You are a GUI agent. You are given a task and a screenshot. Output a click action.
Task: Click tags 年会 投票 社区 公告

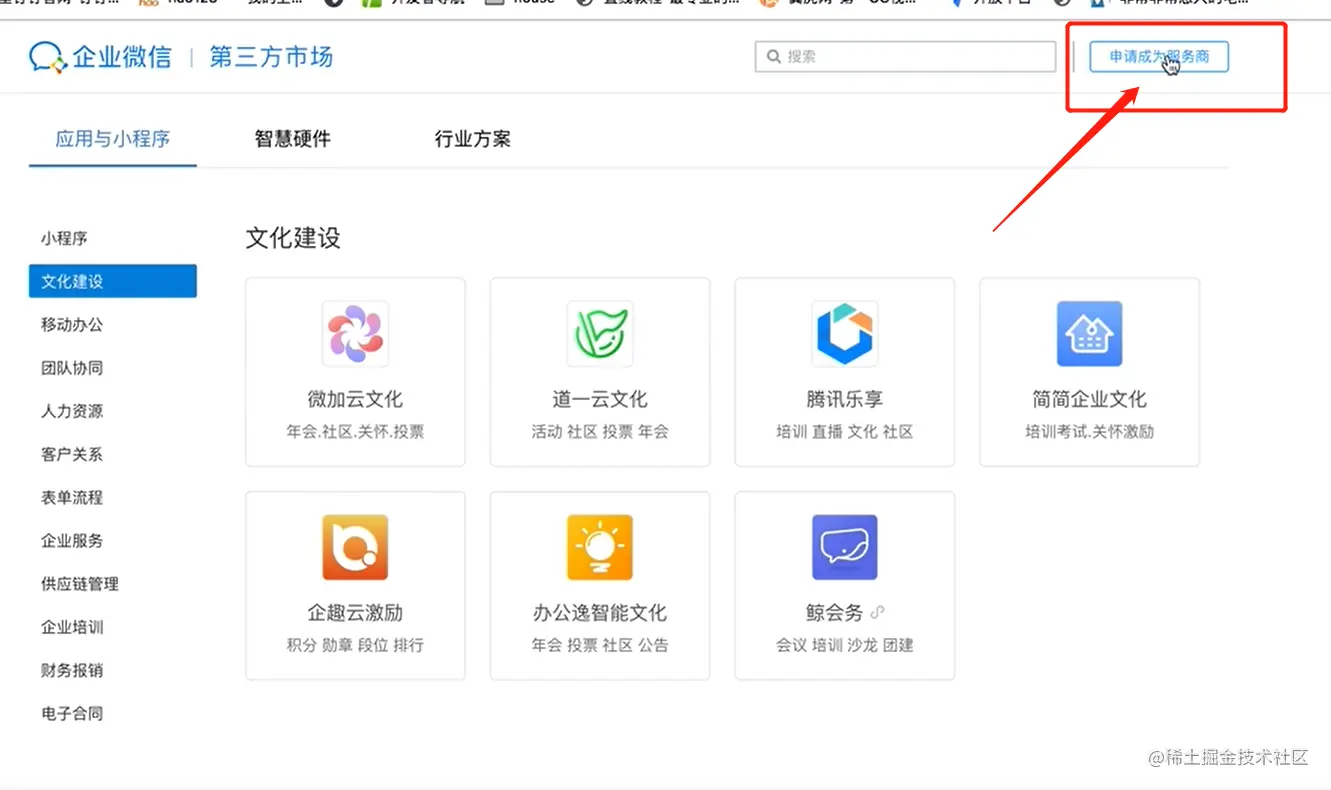tap(600, 645)
